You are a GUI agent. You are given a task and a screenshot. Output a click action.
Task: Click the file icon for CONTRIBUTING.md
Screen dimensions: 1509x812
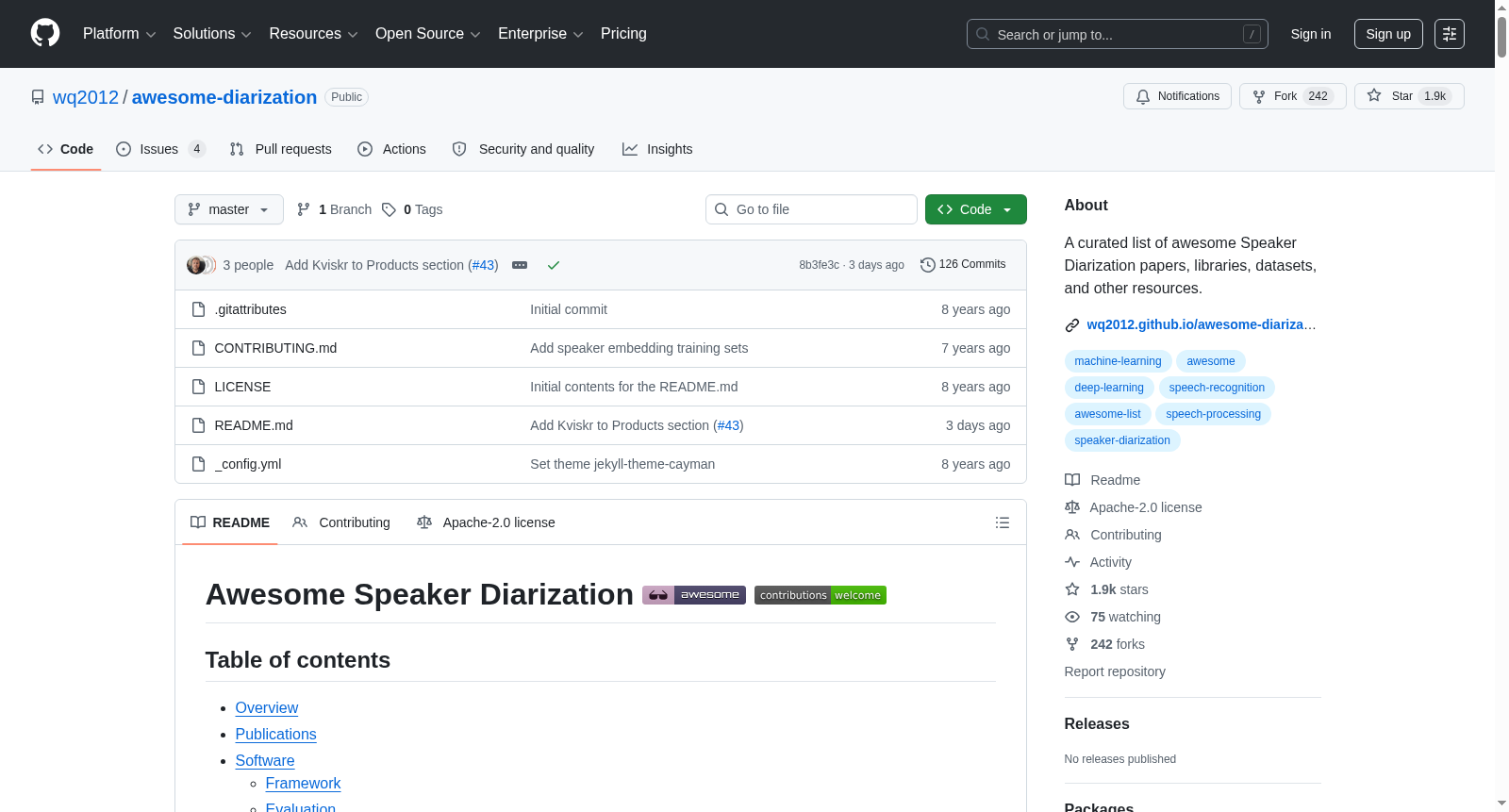point(198,348)
